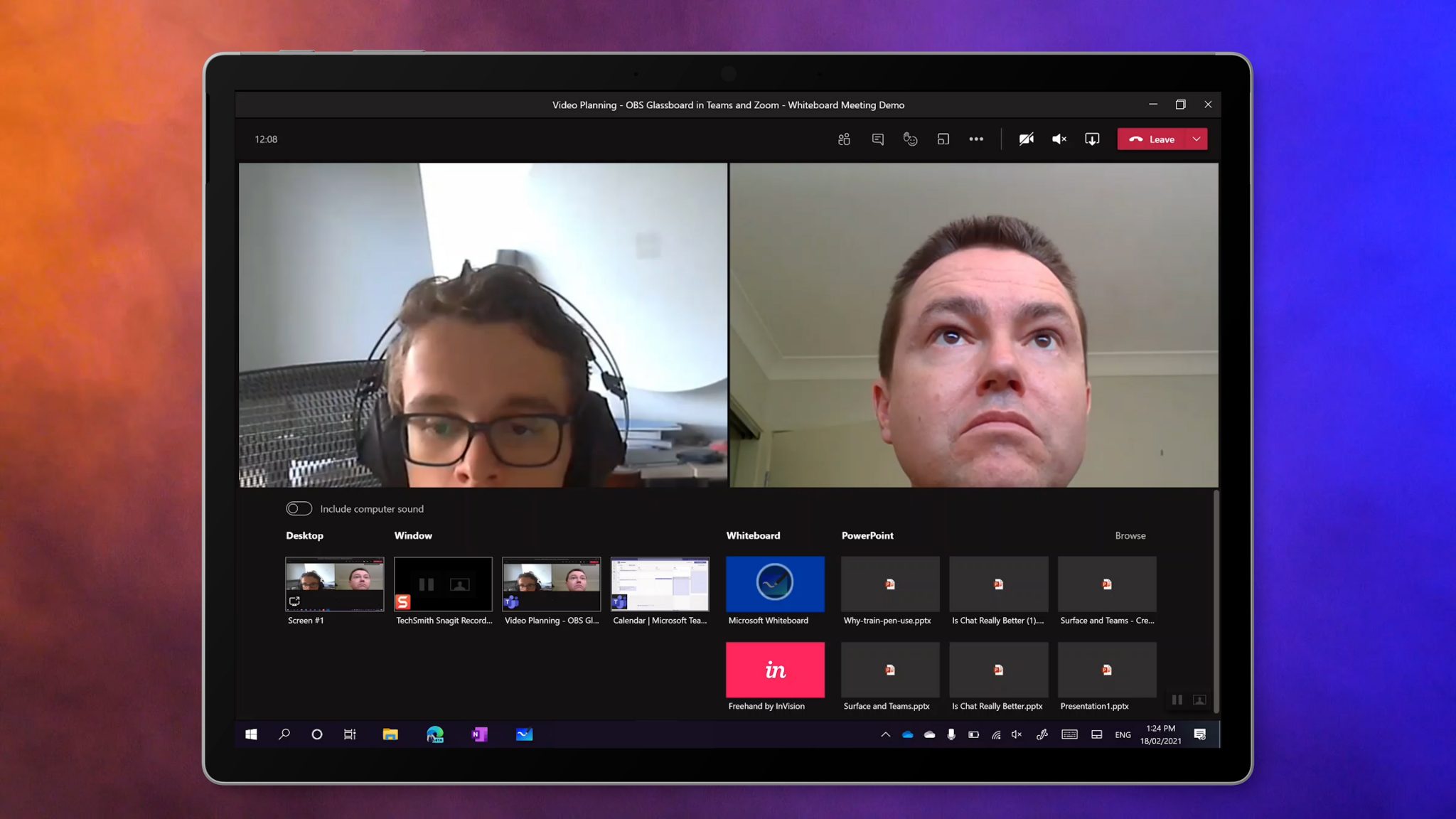Open Task View on the taskbar

[x=350, y=734]
